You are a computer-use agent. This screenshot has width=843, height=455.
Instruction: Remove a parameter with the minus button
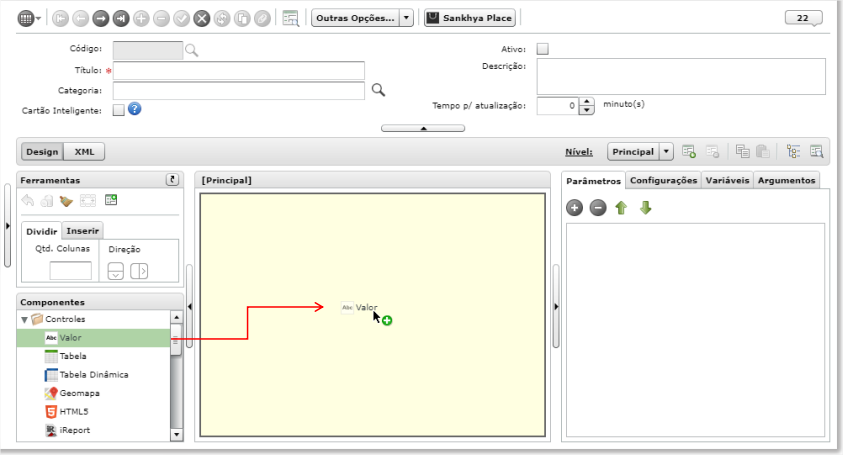coord(598,208)
